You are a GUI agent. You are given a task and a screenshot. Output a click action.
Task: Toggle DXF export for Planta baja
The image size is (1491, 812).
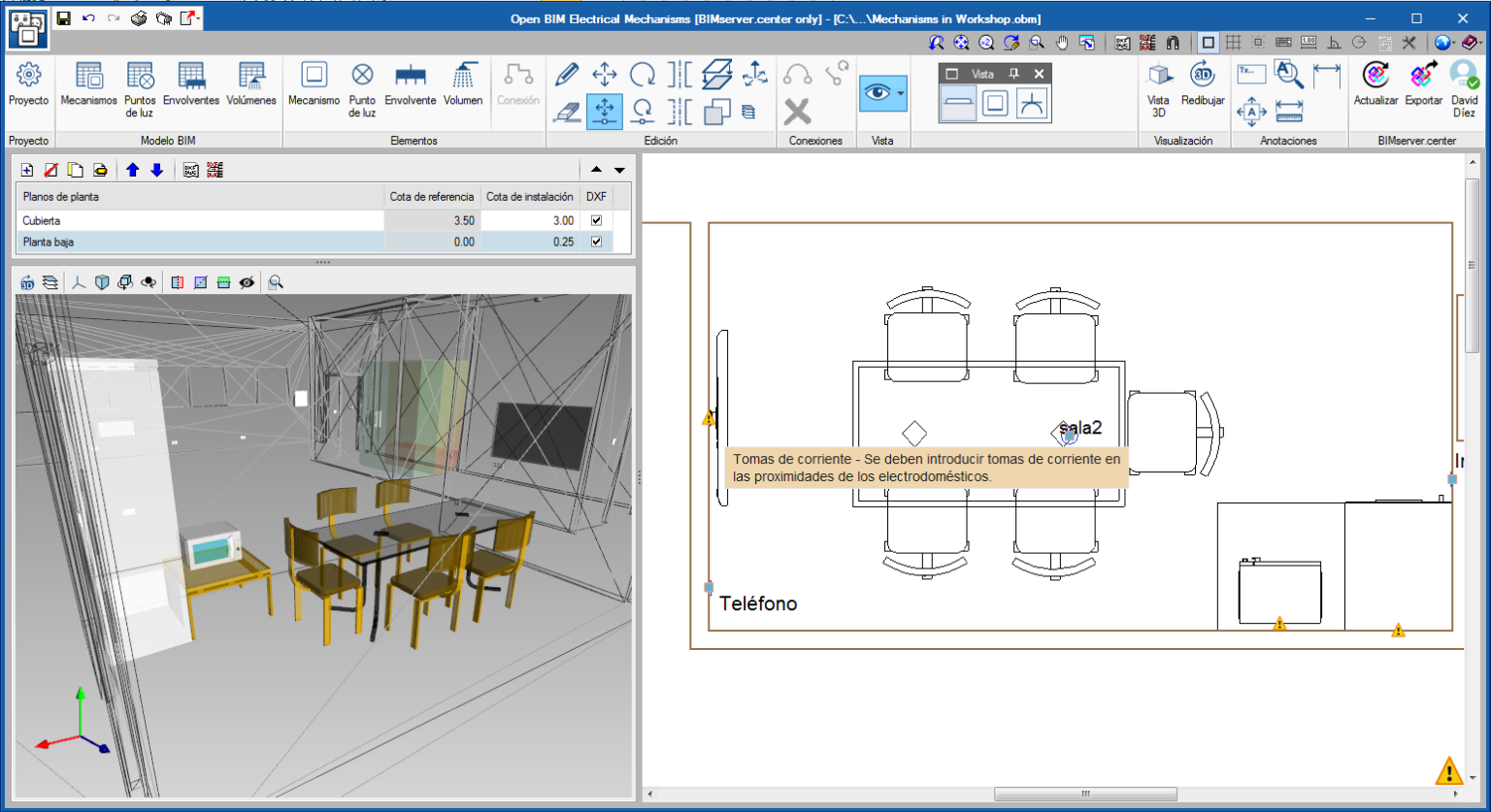[596, 243]
